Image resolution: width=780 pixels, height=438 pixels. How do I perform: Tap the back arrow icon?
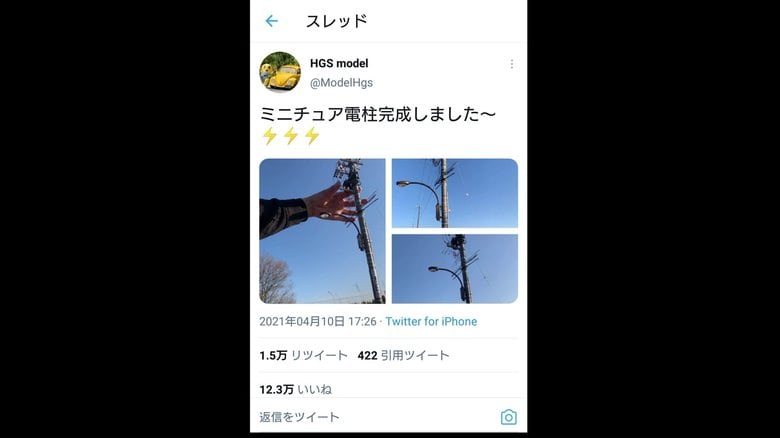(271, 21)
